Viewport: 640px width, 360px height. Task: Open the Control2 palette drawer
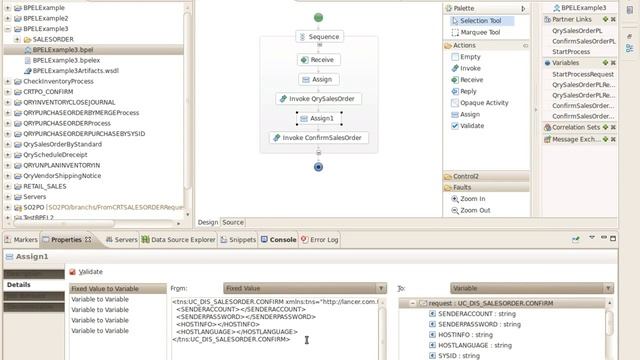click(x=486, y=176)
